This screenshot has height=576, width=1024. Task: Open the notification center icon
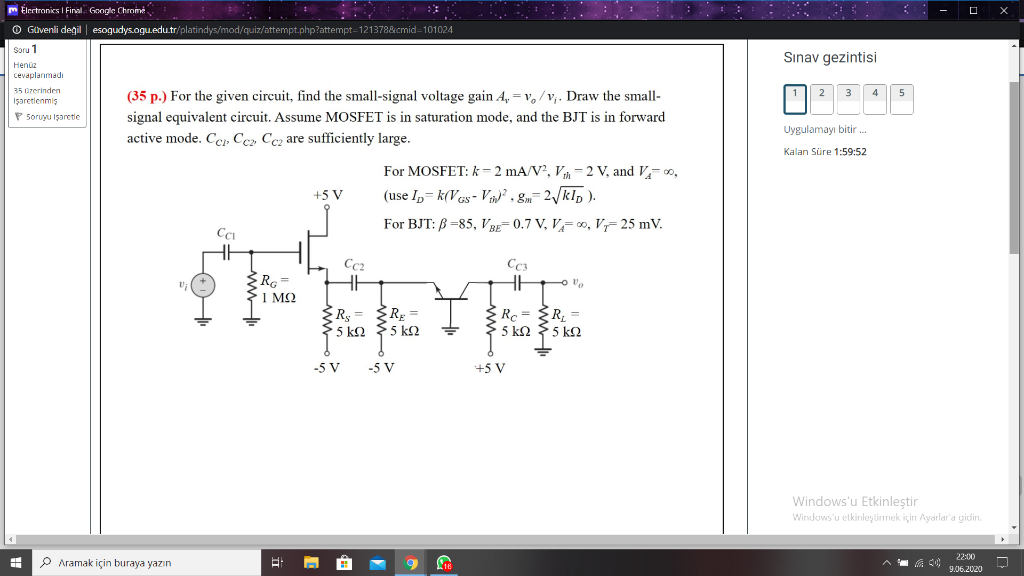1002,562
